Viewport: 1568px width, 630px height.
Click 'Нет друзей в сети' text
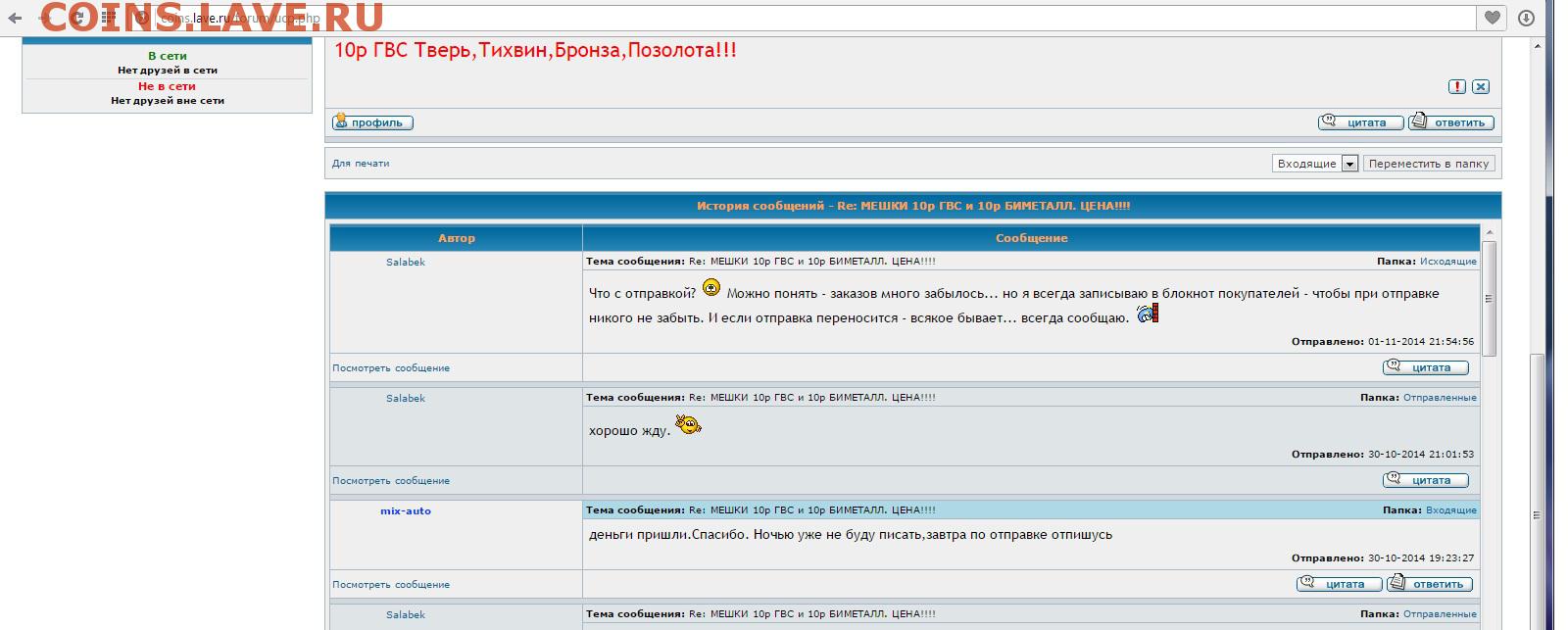(168, 71)
